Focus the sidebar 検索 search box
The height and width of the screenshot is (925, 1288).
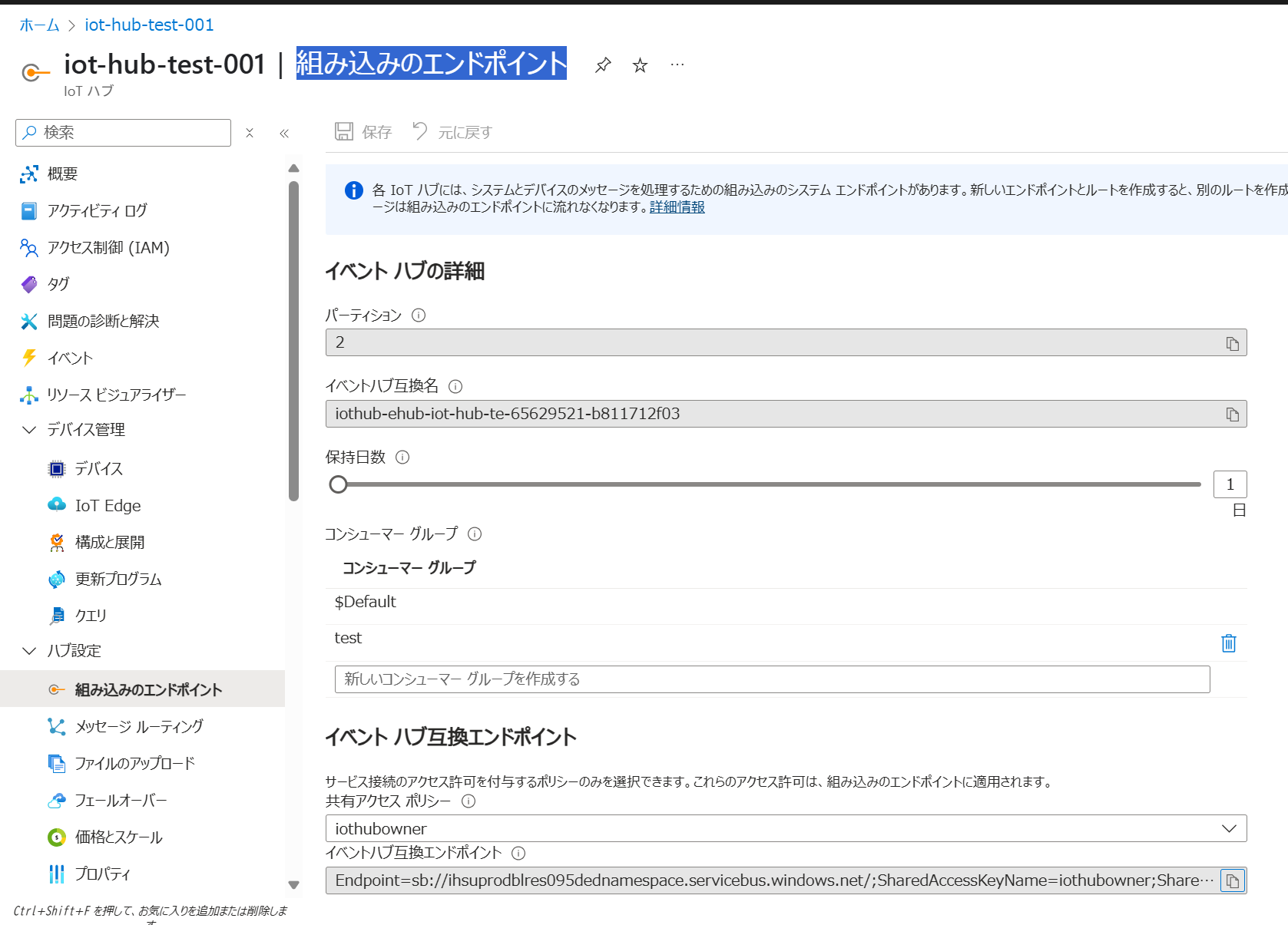point(123,133)
